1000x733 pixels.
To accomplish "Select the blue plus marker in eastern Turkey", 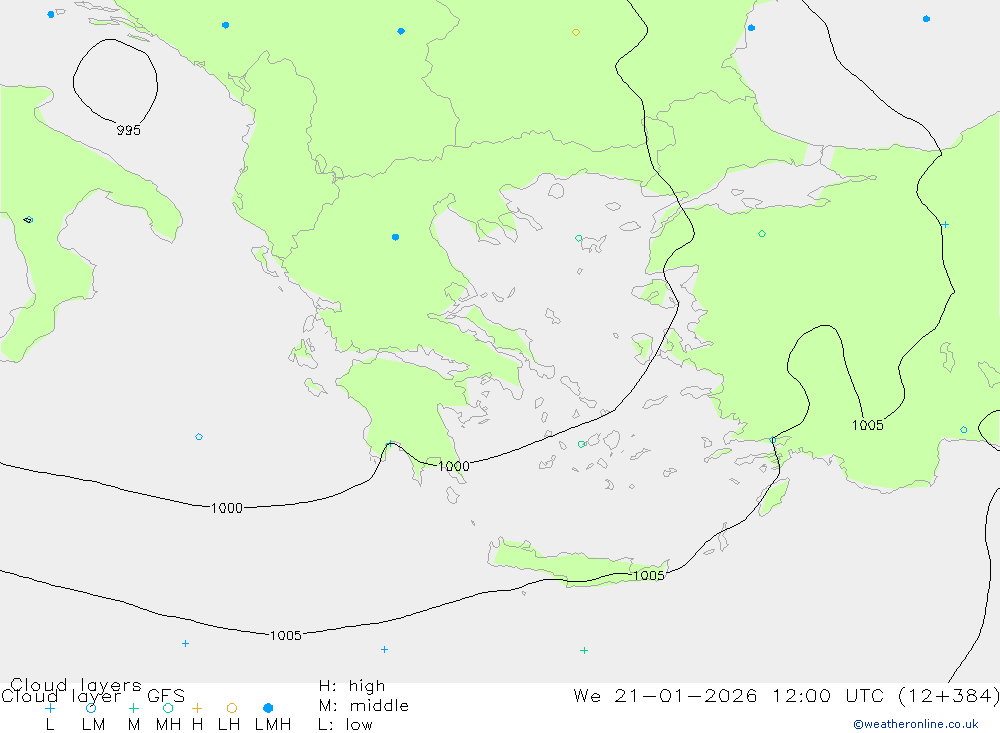I will pos(945,225).
